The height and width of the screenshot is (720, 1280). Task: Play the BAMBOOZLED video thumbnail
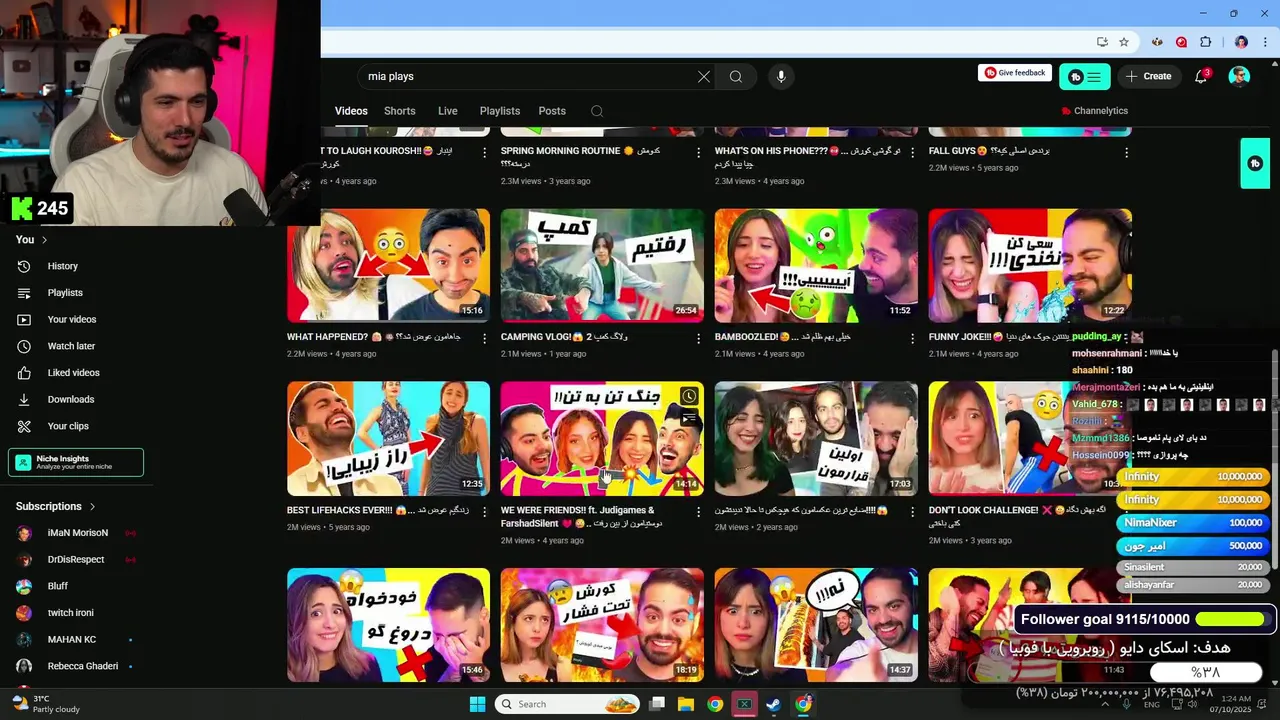pyautogui.click(x=816, y=266)
